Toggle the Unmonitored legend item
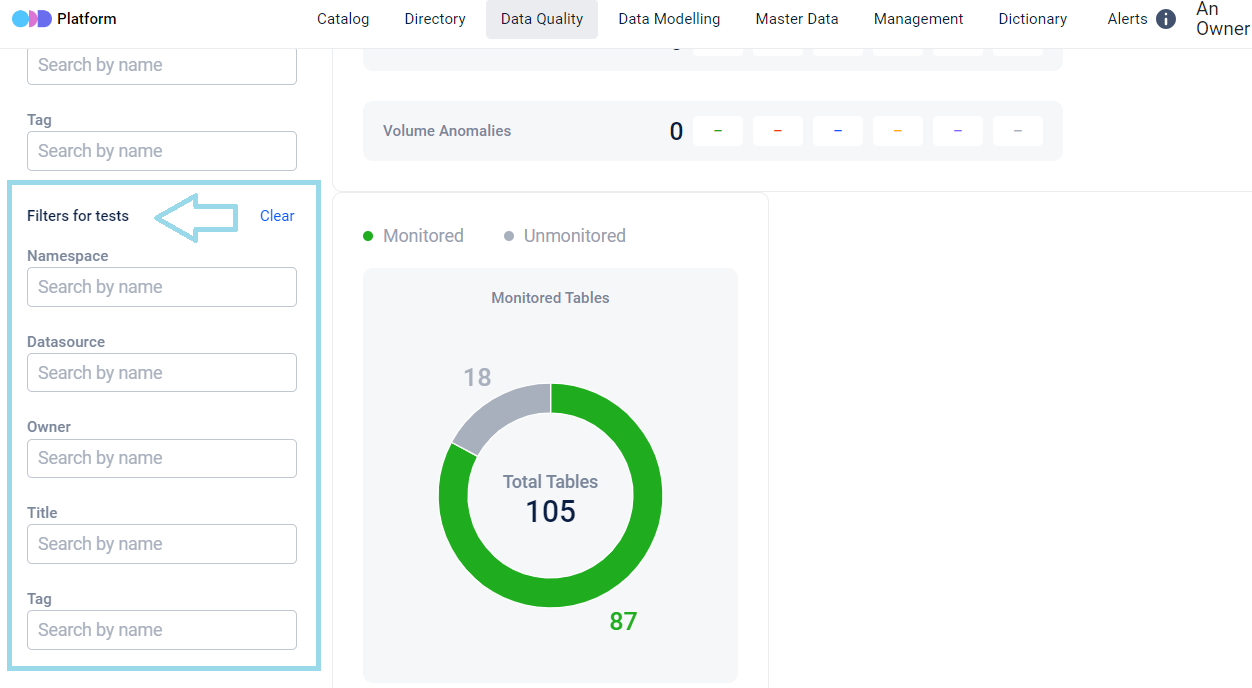Viewport: 1252px width, 688px height. [564, 236]
